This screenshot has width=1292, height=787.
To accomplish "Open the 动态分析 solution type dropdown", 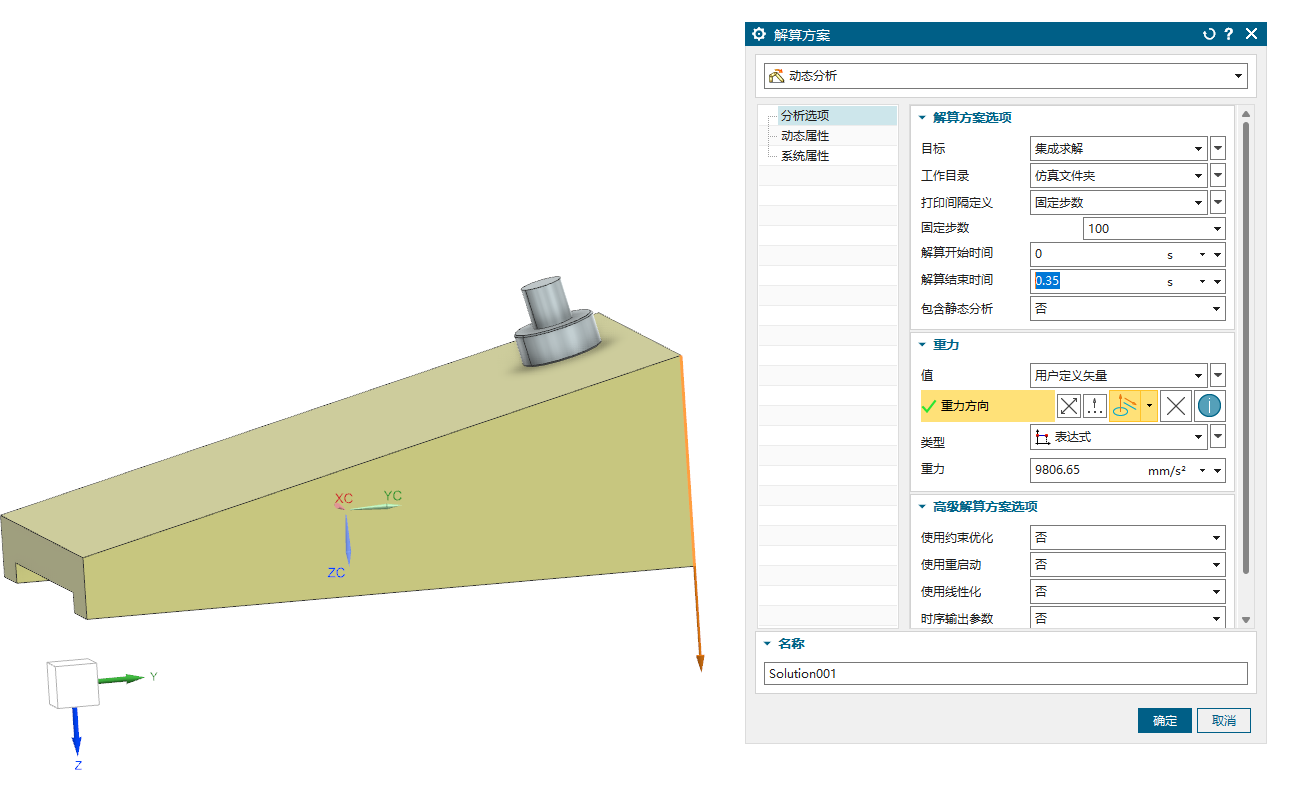I will click(1005, 76).
